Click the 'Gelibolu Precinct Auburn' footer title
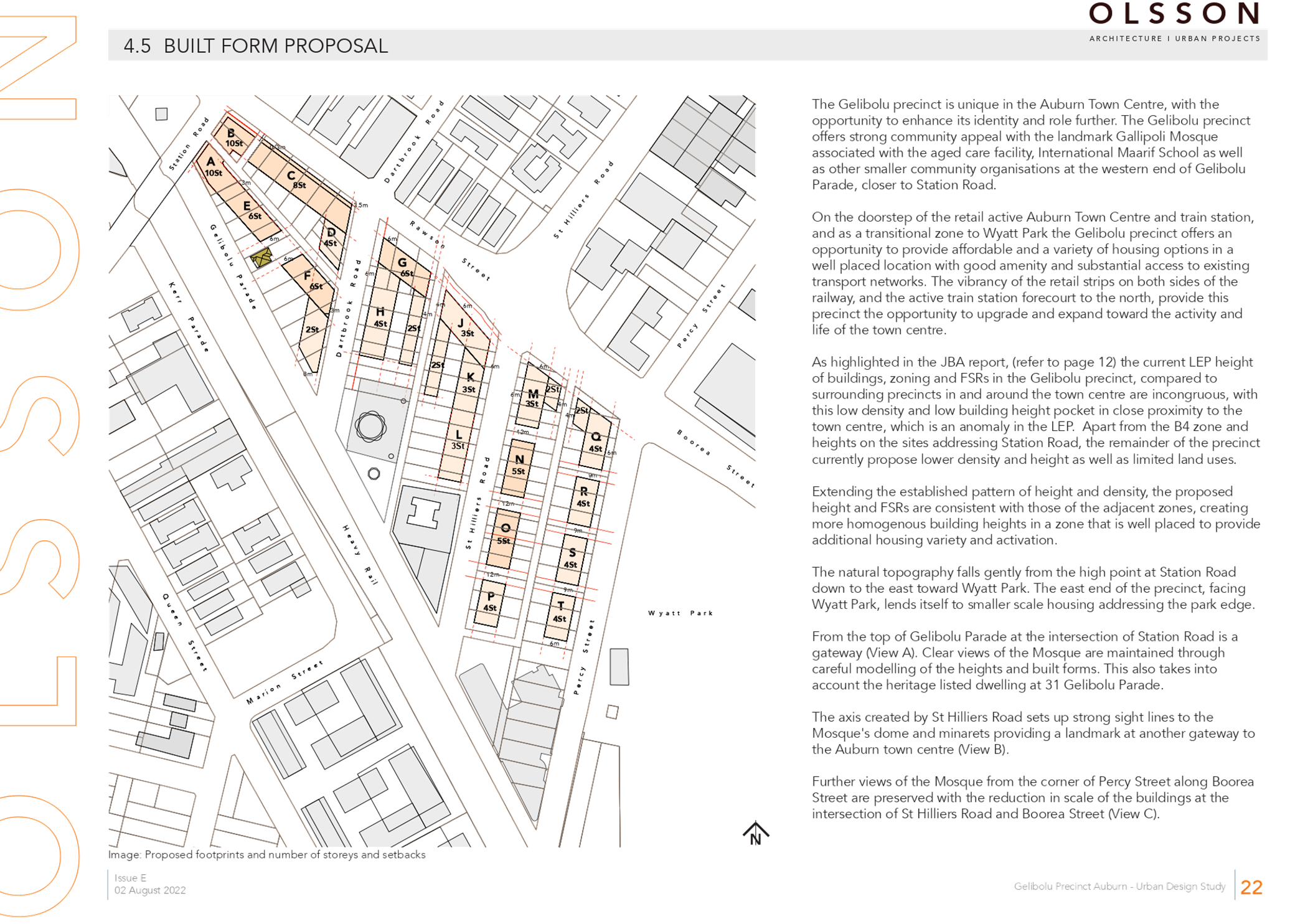 point(1119,886)
